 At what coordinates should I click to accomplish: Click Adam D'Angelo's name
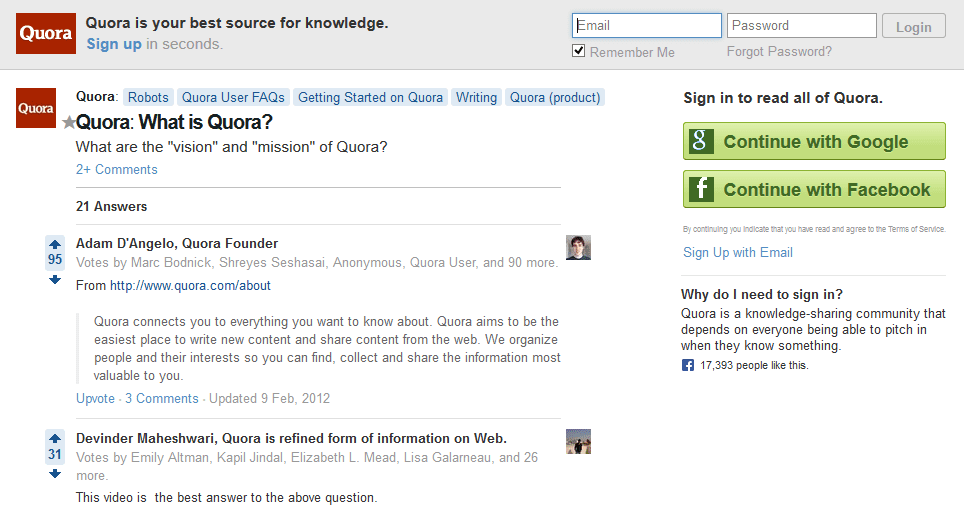click(125, 243)
